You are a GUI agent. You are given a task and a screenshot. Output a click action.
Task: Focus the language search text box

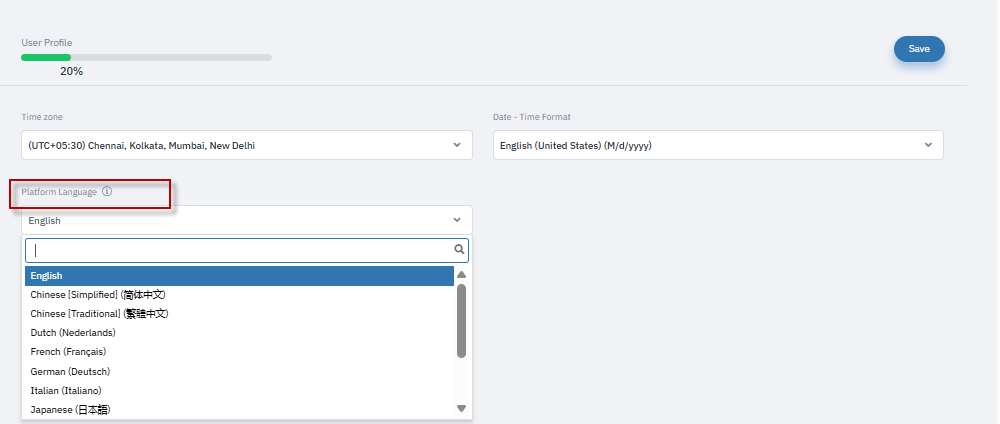(x=240, y=250)
